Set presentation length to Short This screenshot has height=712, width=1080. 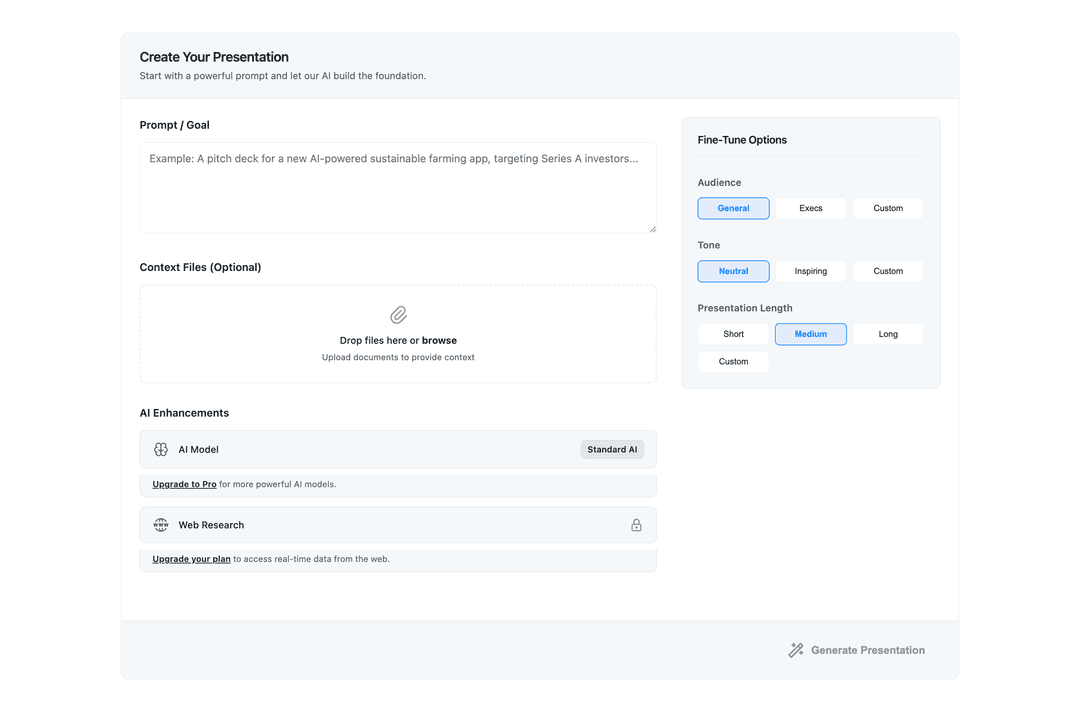click(x=733, y=334)
